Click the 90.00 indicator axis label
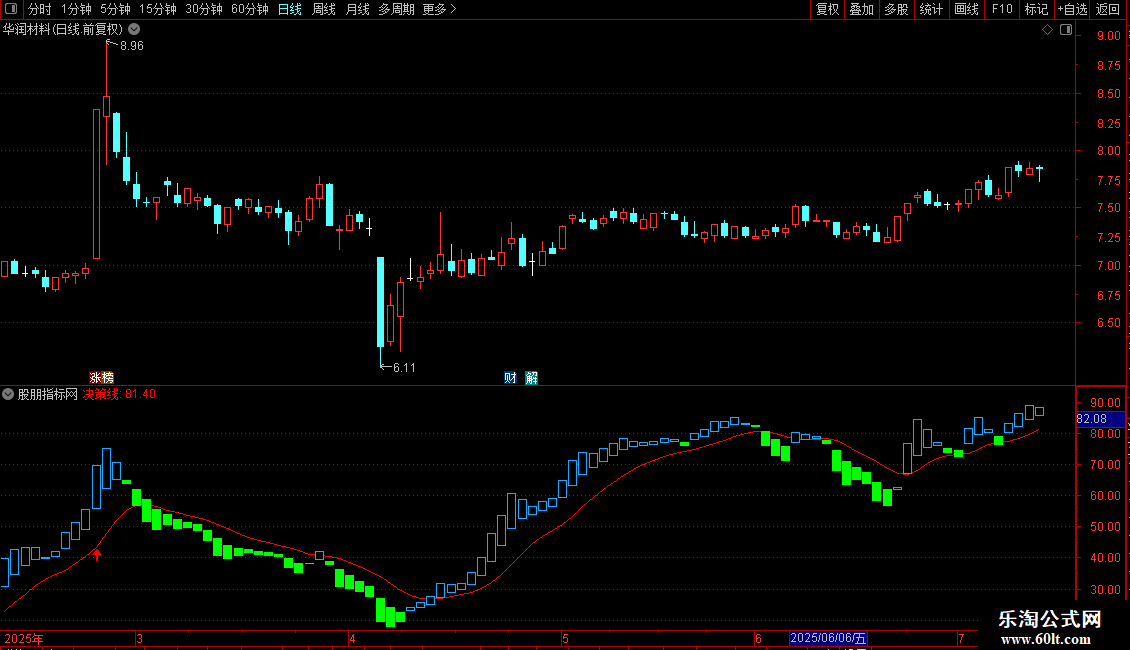This screenshot has width=1130, height=650. (x=1105, y=403)
